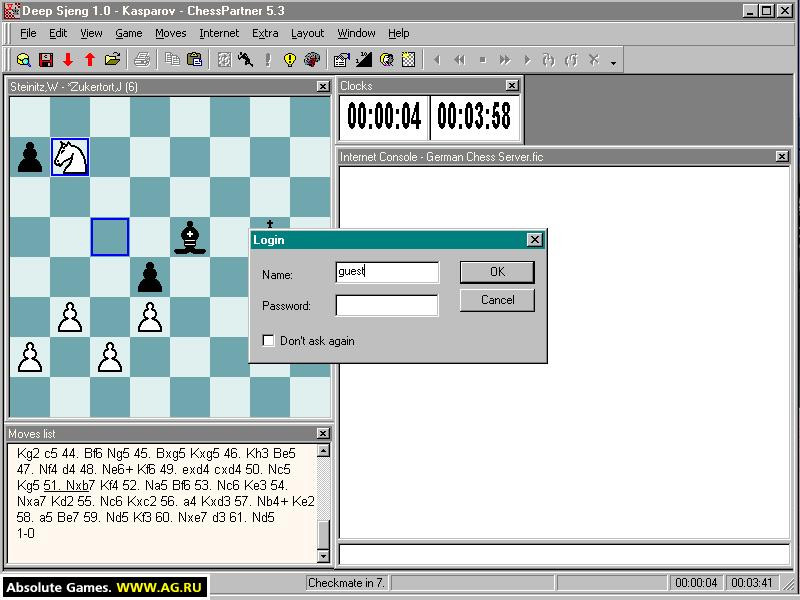Open the Moves menu
This screenshot has width=800, height=600.
170,33
